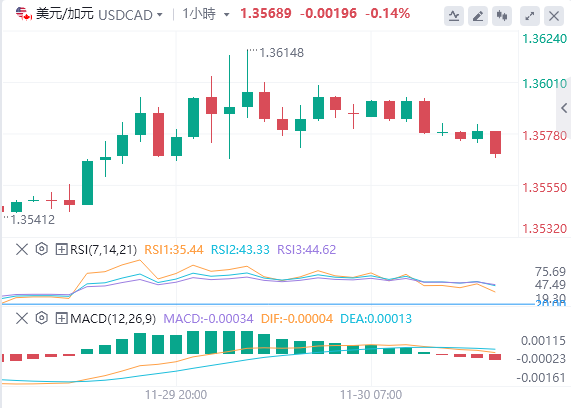Click the USD/CAD flag icon

(x=24, y=14)
